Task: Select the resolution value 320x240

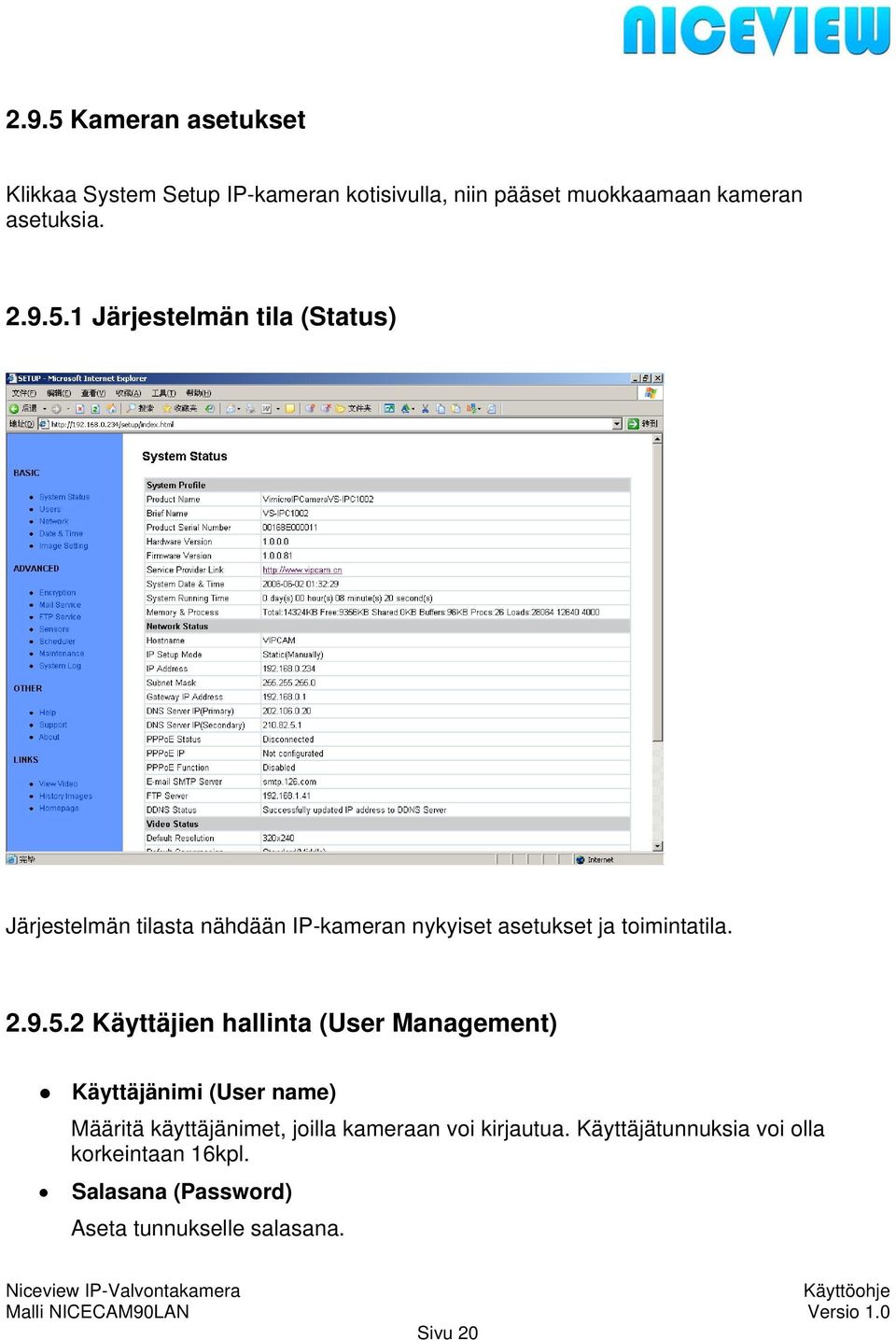Action: 278,838
